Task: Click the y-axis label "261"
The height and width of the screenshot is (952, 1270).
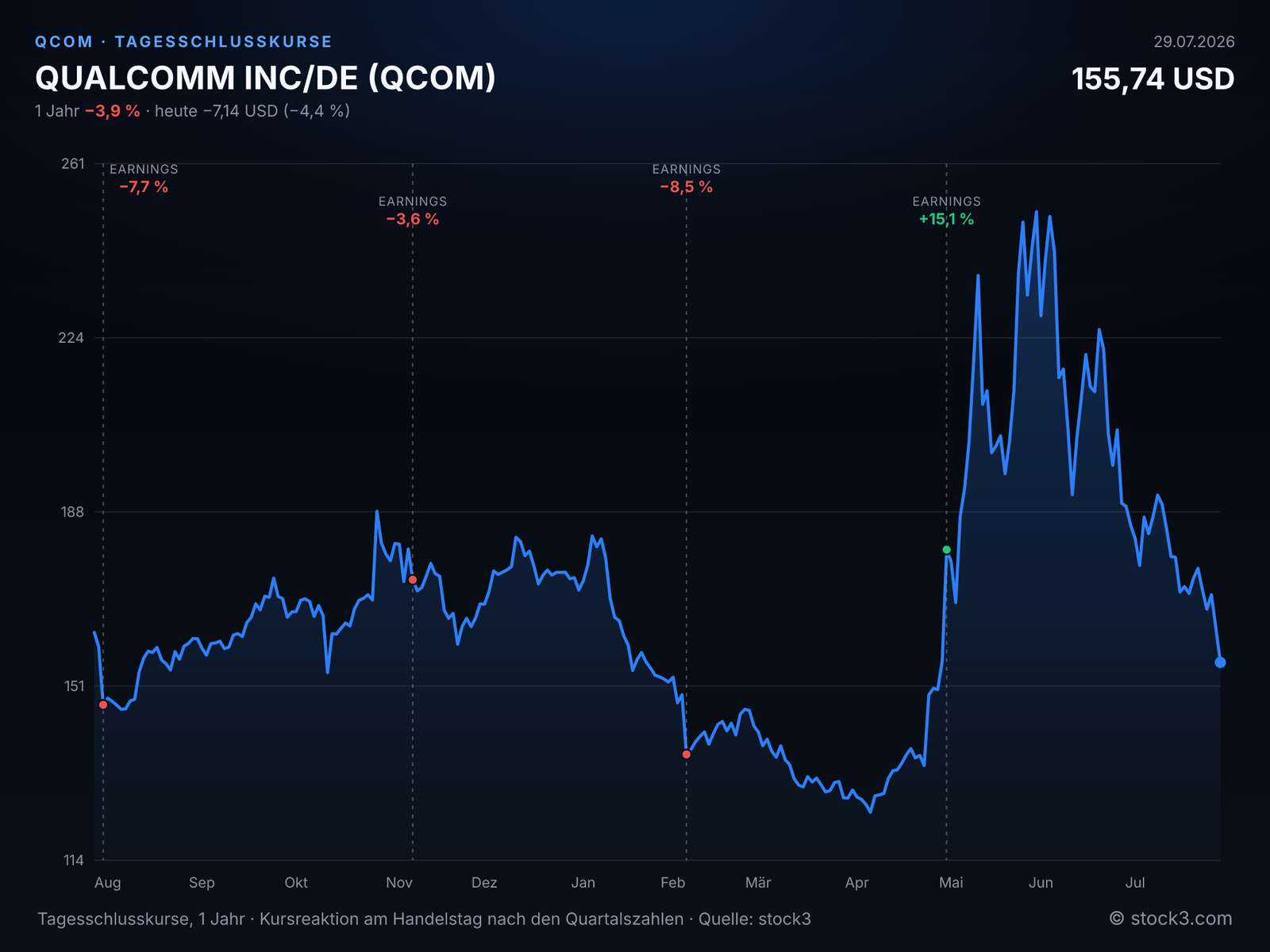Action: point(72,163)
